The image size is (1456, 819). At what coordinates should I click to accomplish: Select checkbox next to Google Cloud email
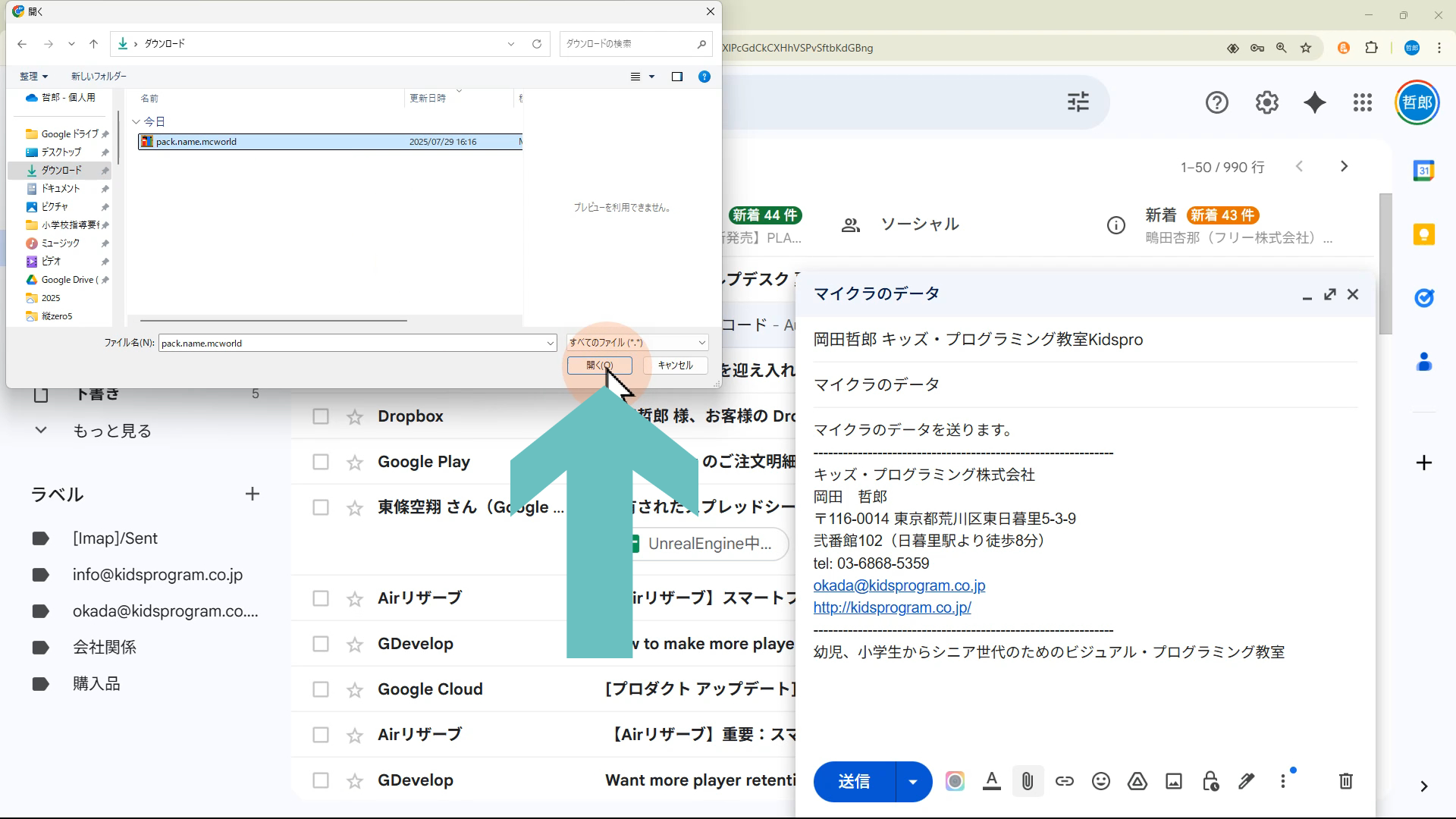321,689
